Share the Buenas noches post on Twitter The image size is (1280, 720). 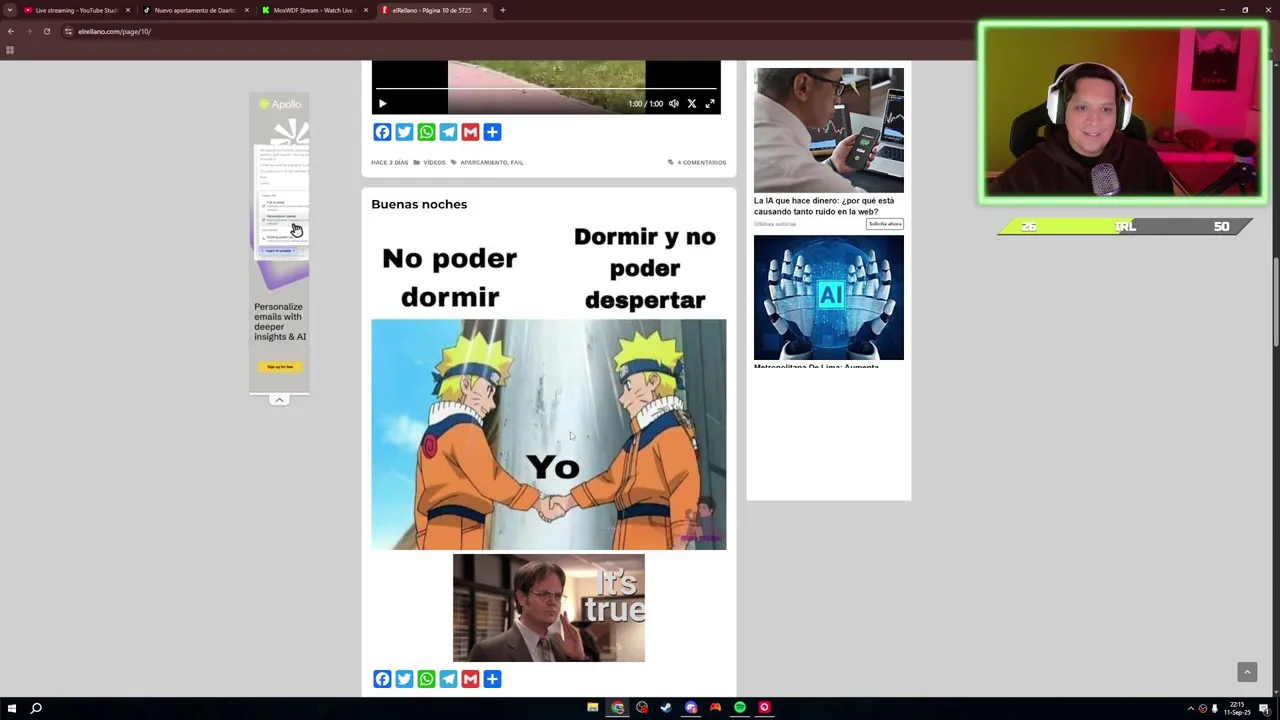(x=404, y=679)
